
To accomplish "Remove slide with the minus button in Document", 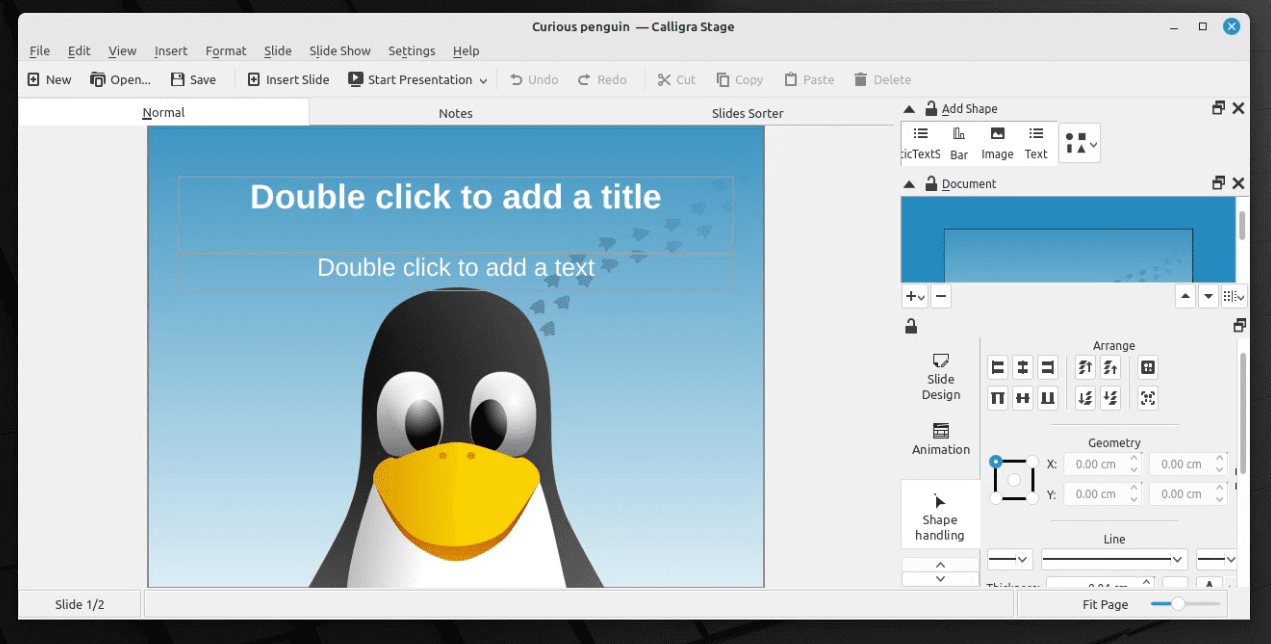I will (941, 296).
